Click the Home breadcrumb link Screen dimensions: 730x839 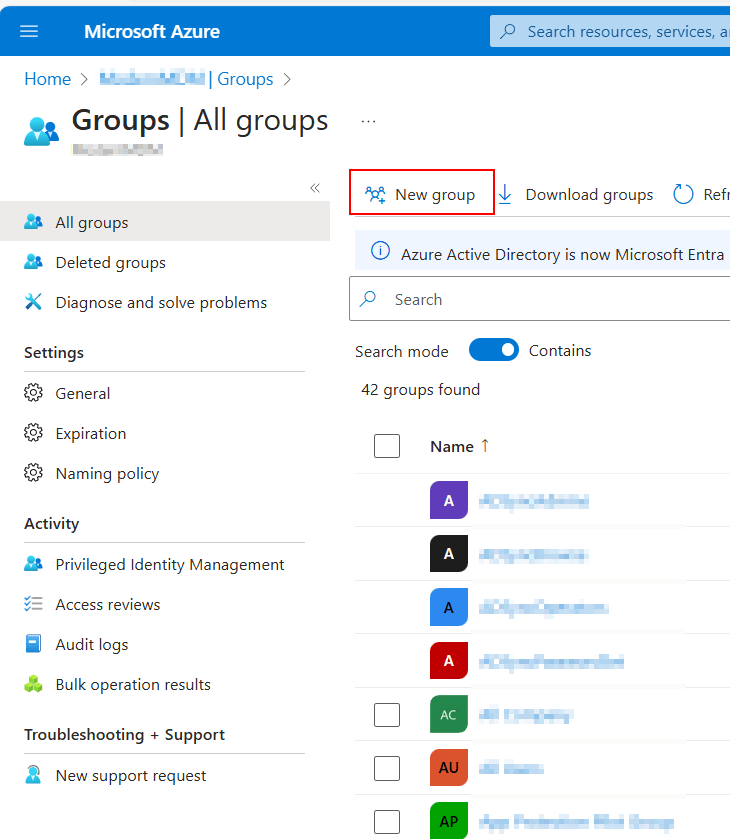[x=47, y=79]
